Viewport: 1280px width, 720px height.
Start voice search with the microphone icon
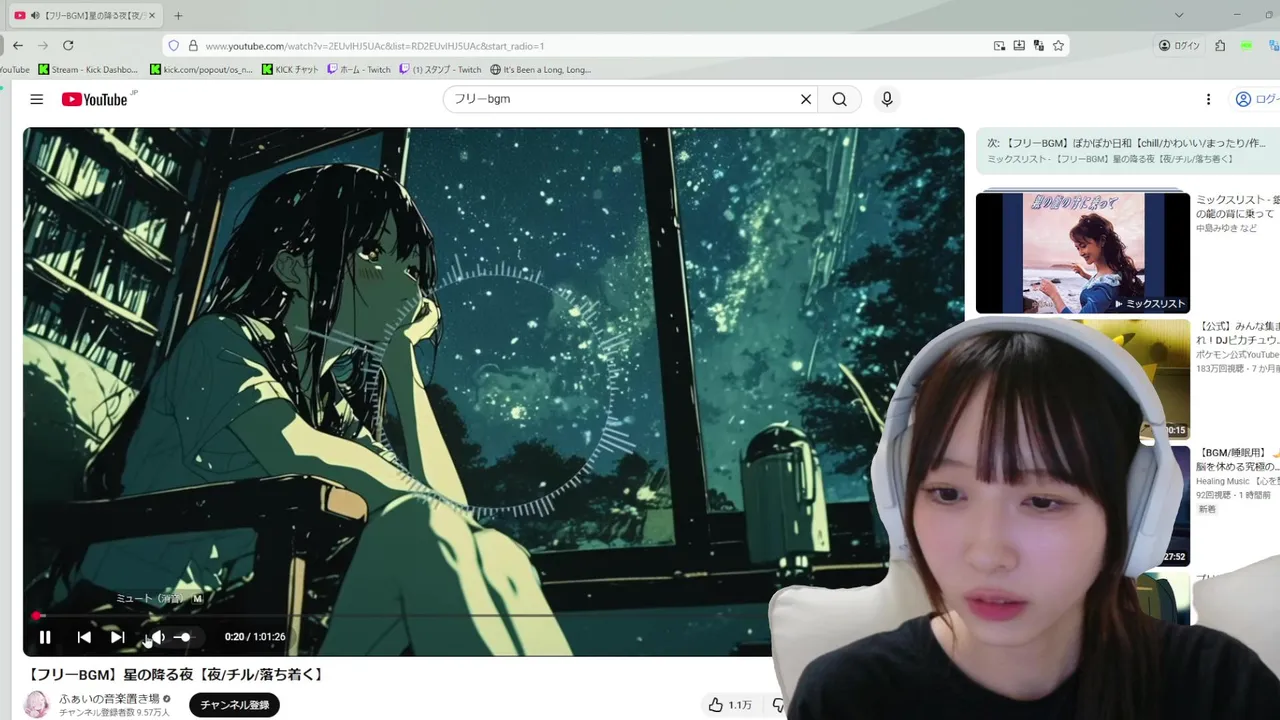pyautogui.click(x=886, y=99)
